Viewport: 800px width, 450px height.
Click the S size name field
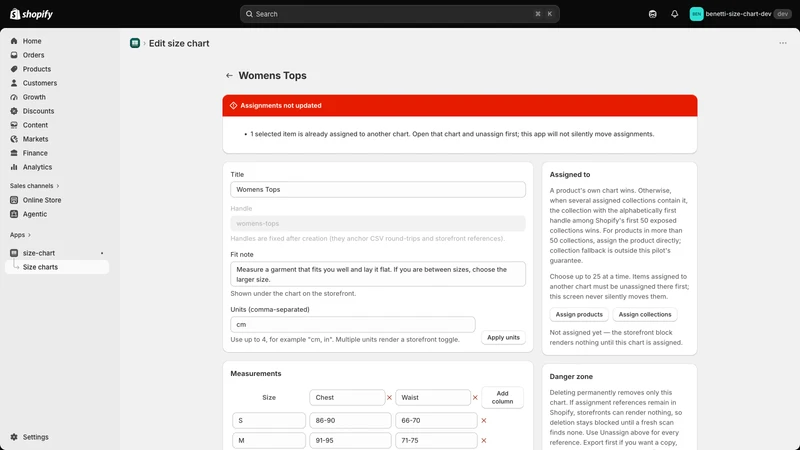pyautogui.click(x=269, y=420)
